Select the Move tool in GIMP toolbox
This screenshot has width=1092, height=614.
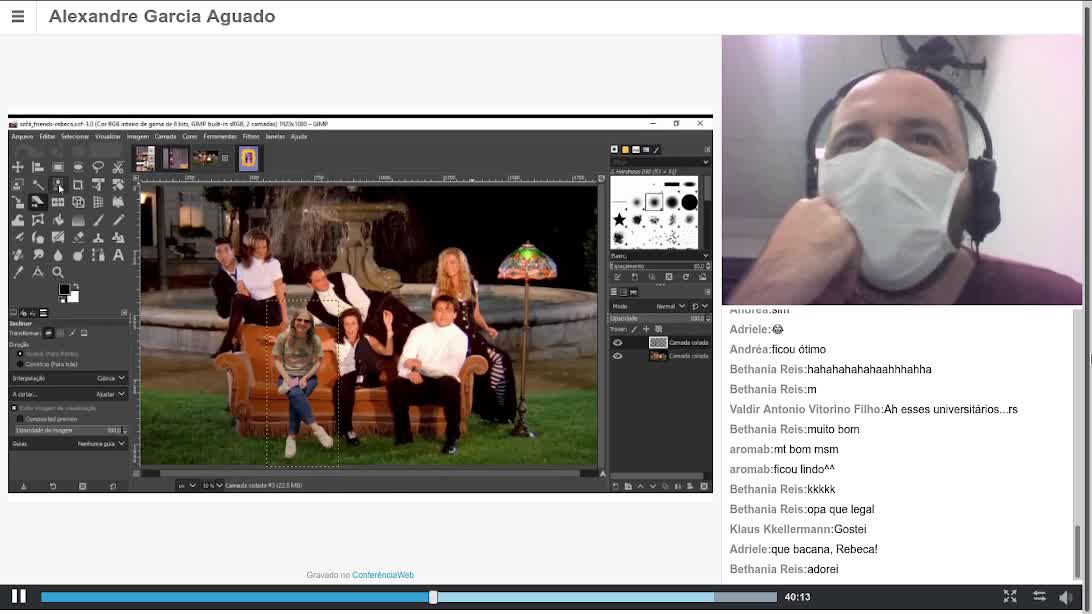point(17,167)
